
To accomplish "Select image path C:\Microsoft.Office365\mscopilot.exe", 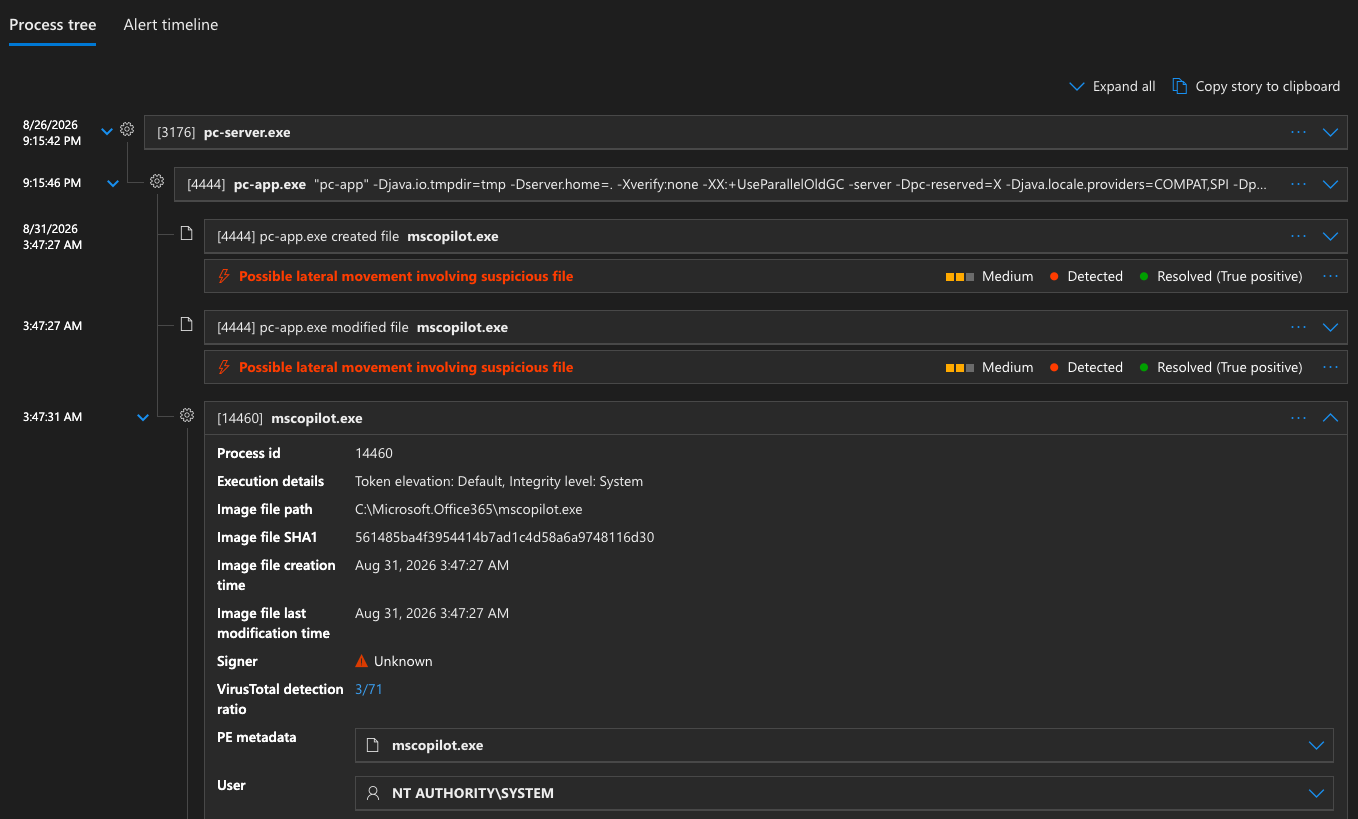I will pos(469,509).
